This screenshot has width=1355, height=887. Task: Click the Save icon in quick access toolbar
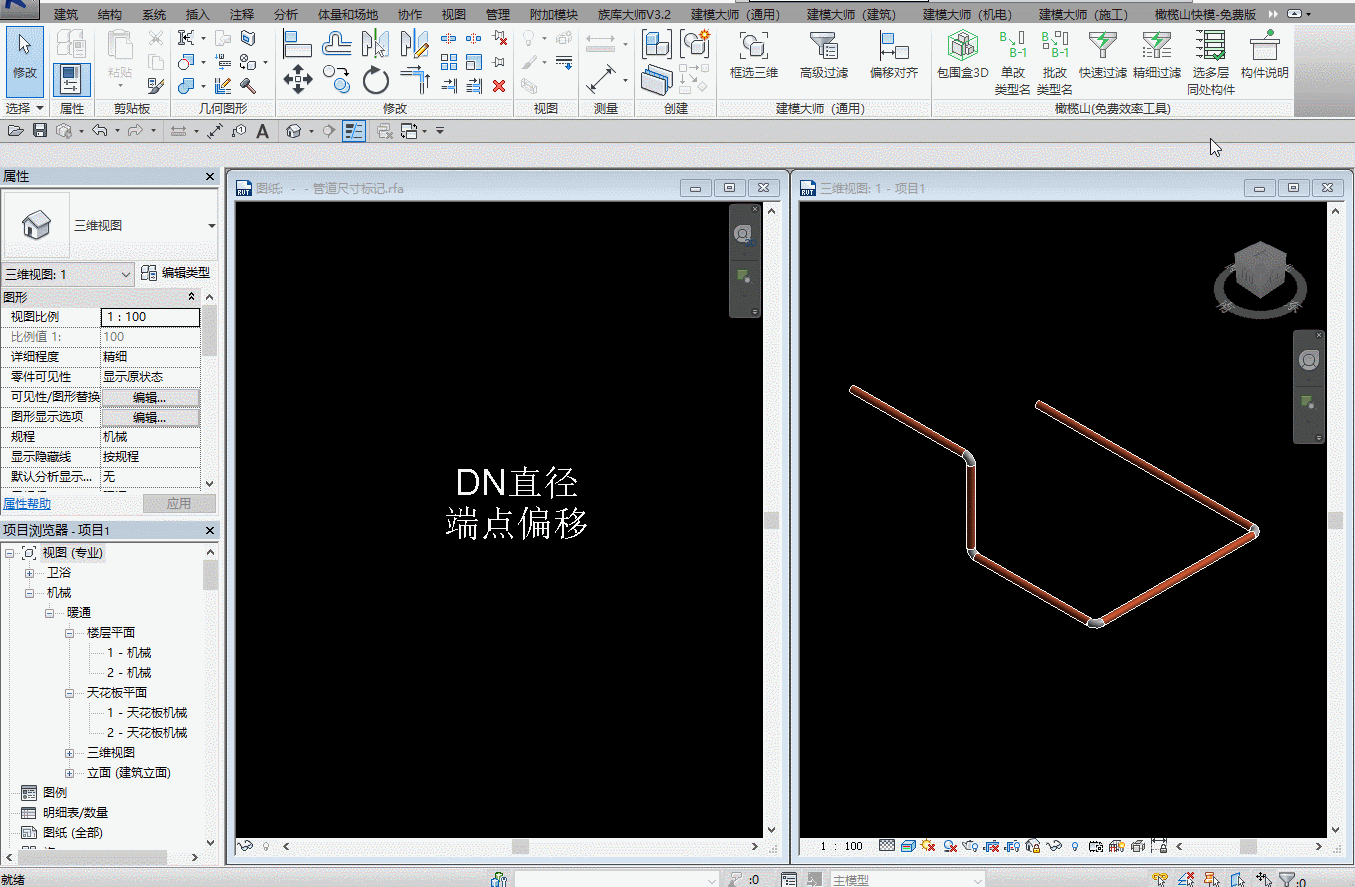[x=40, y=131]
